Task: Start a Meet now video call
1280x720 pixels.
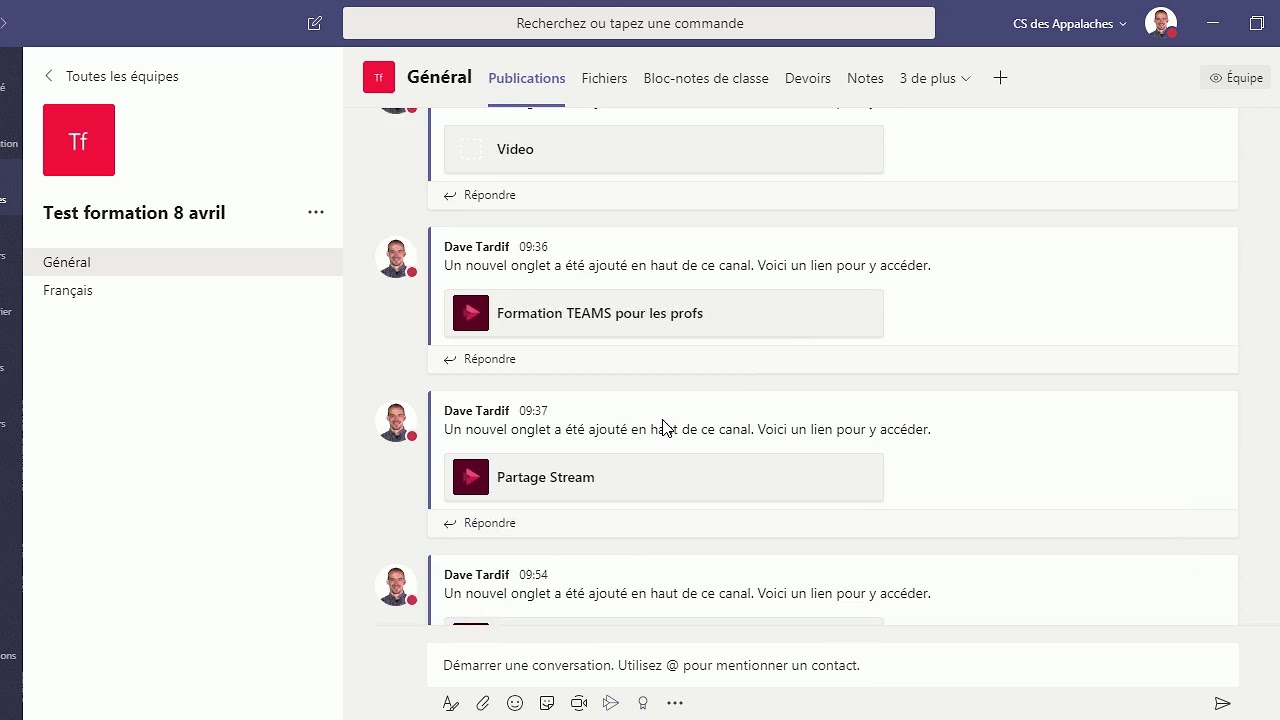Action: click(579, 703)
